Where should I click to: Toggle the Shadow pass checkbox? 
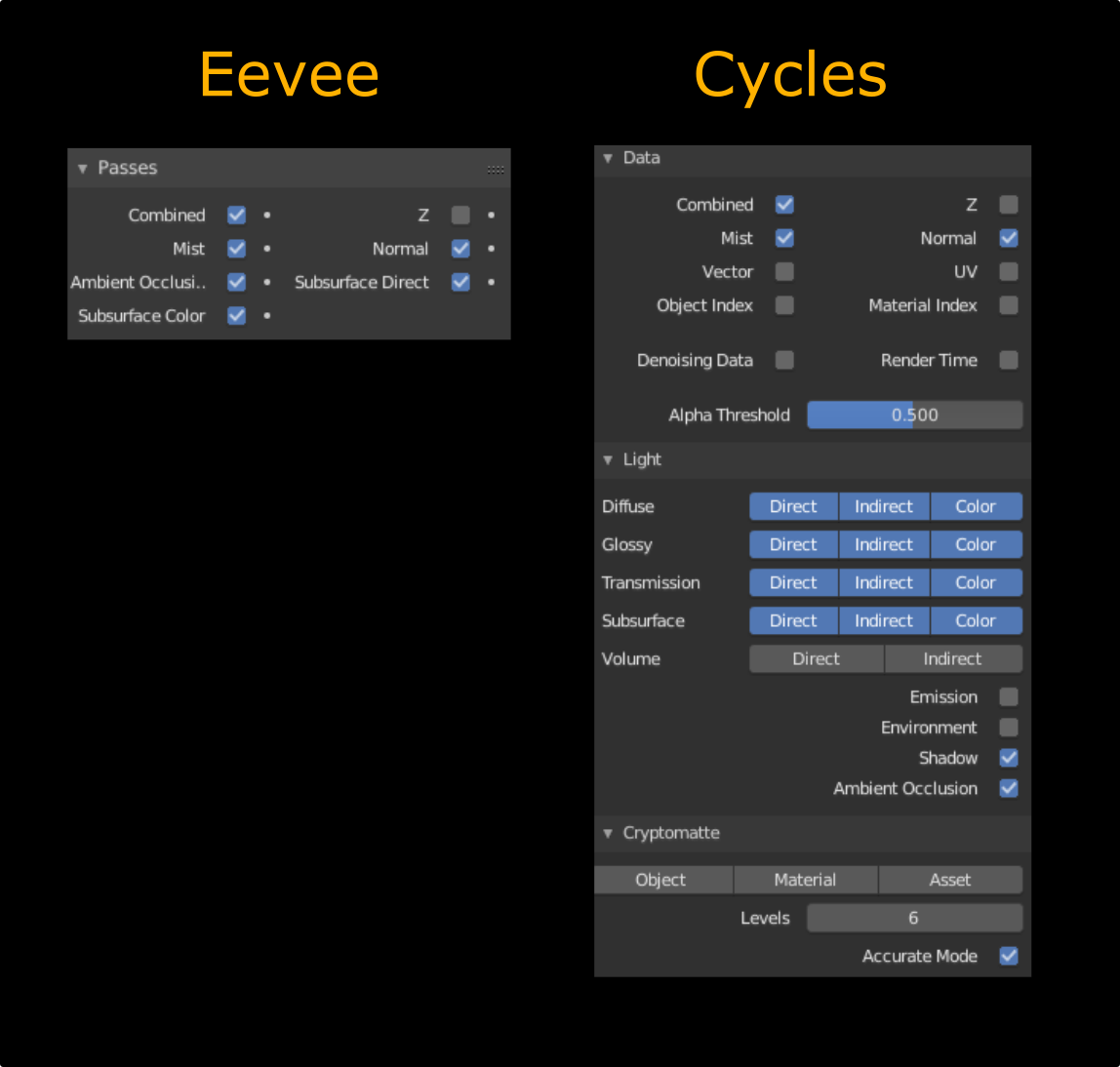(1009, 759)
